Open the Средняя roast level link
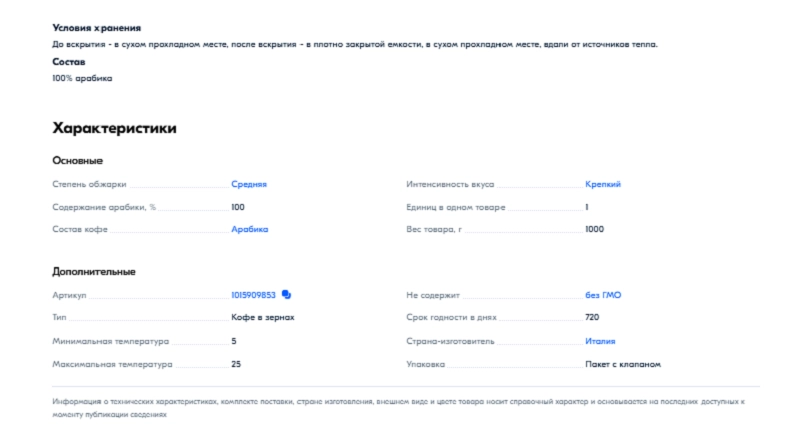The width and height of the screenshot is (800, 446). click(x=249, y=184)
